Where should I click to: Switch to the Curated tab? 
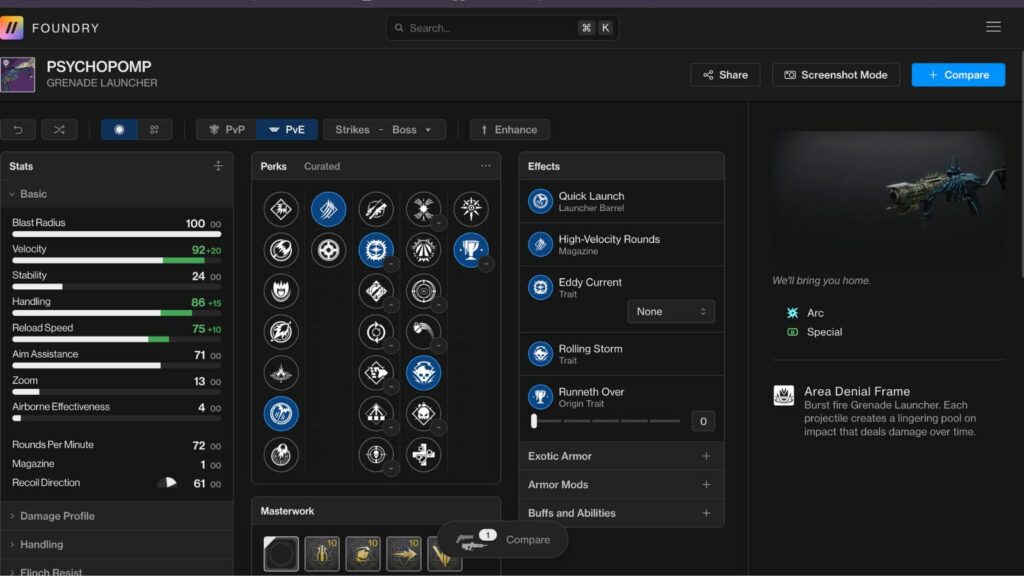pos(322,166)
